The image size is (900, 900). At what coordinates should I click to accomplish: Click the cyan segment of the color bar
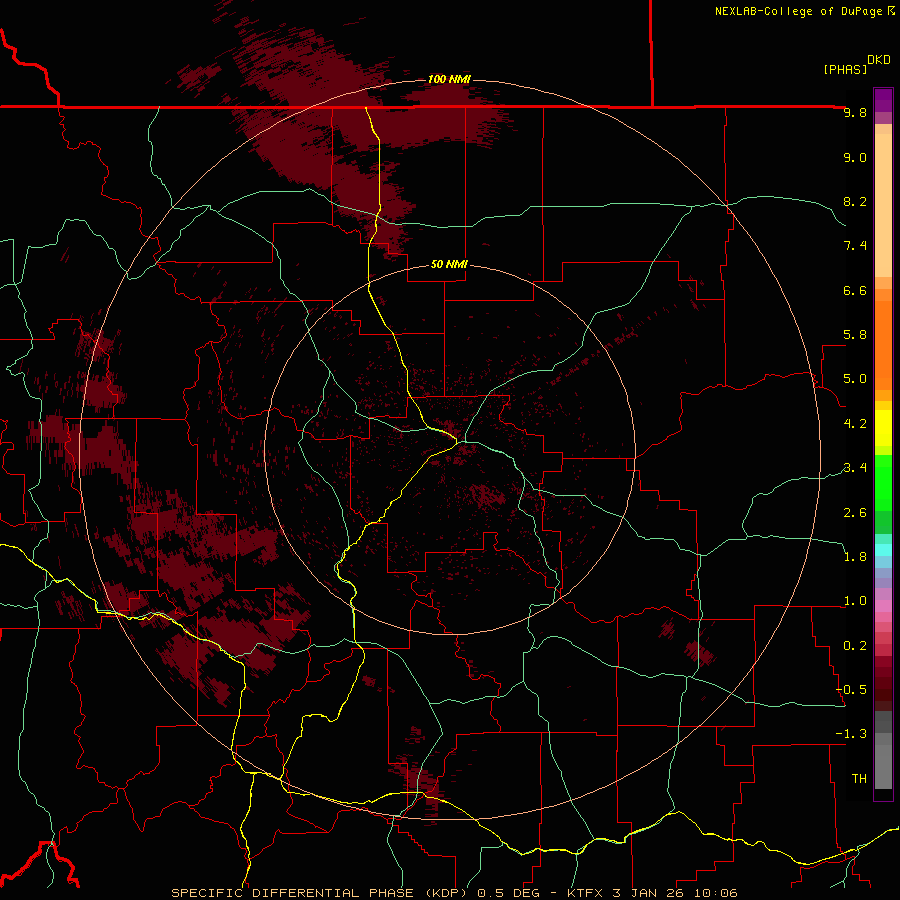click(883, 549)
